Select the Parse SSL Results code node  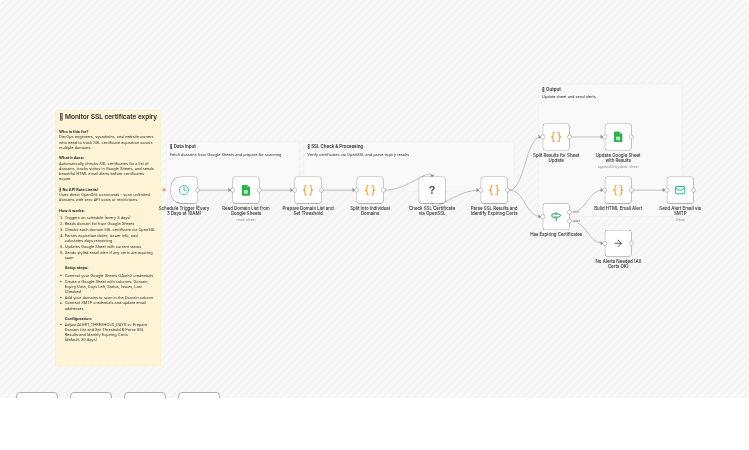click(494, 190)
